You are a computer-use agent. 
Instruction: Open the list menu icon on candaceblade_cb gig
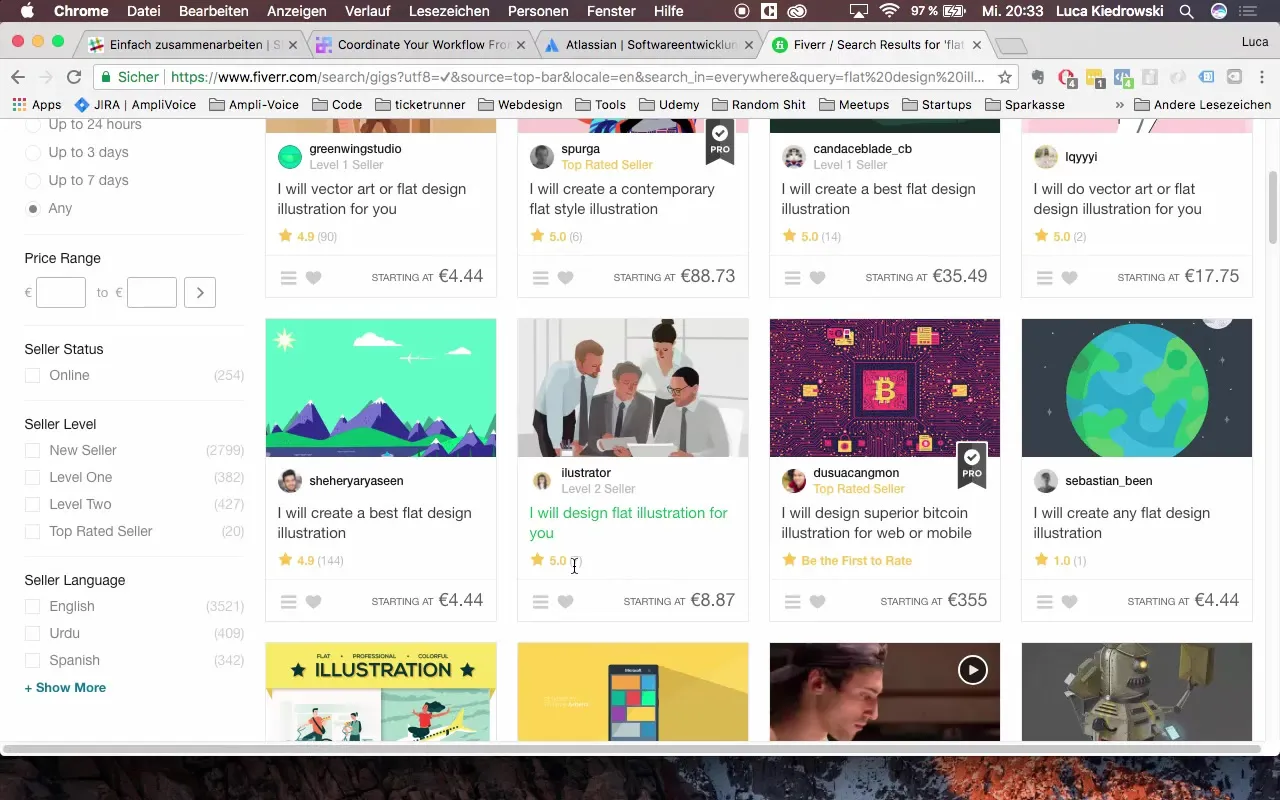pyautogui.click(x=792, y=277)
